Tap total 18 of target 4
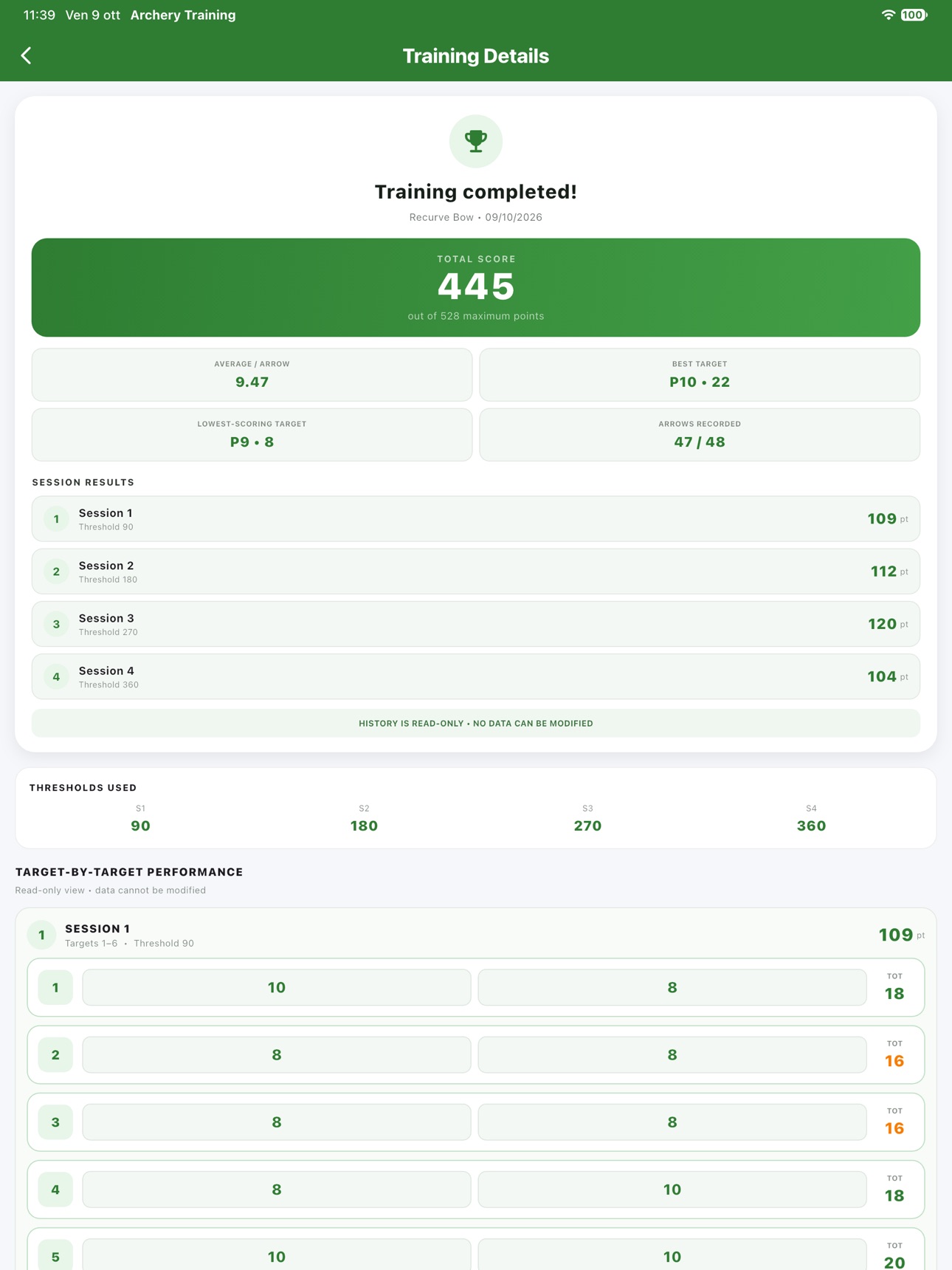This screenshot has height=1270, width=952. 894,1195
